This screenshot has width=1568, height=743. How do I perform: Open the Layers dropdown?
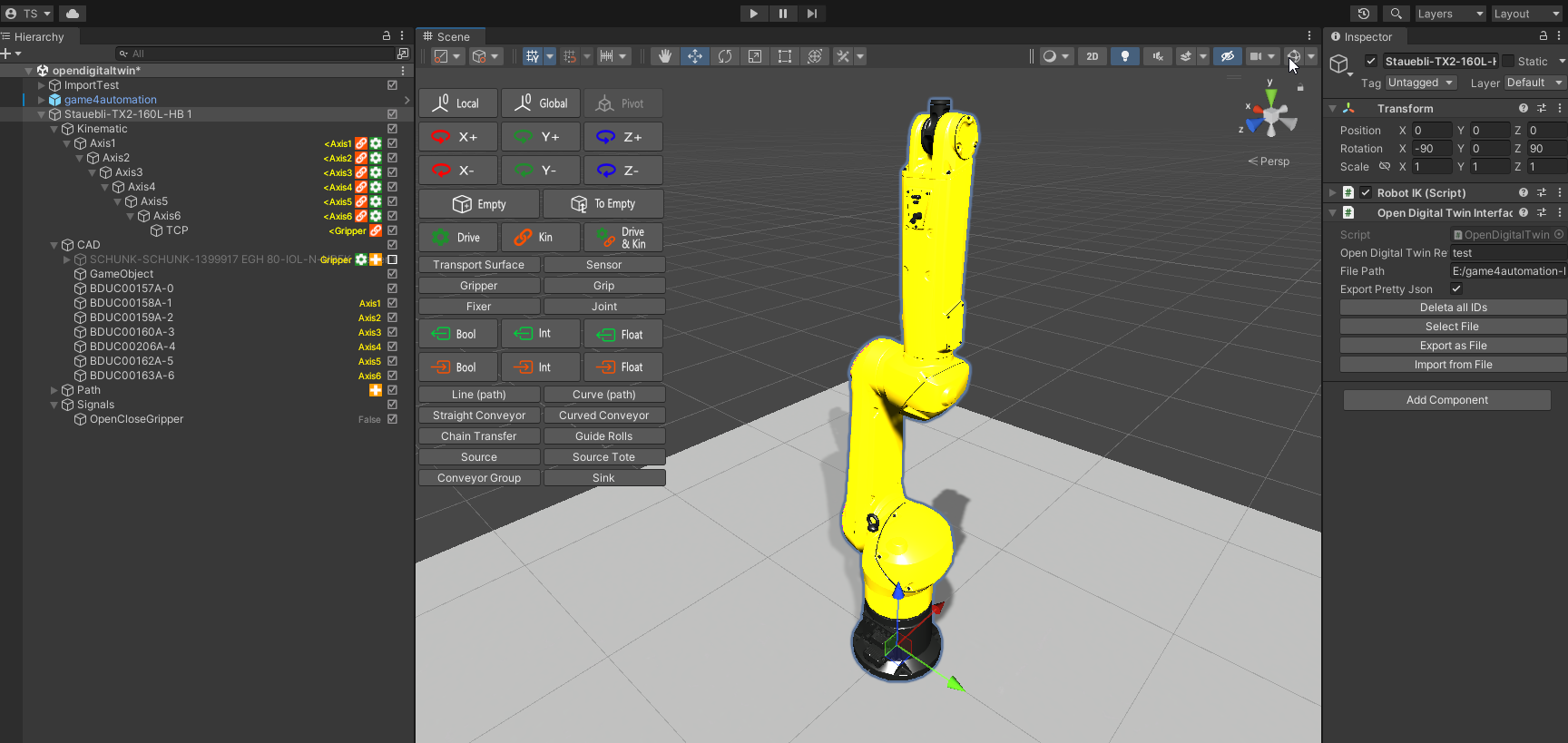click(x=1449, y=14)
